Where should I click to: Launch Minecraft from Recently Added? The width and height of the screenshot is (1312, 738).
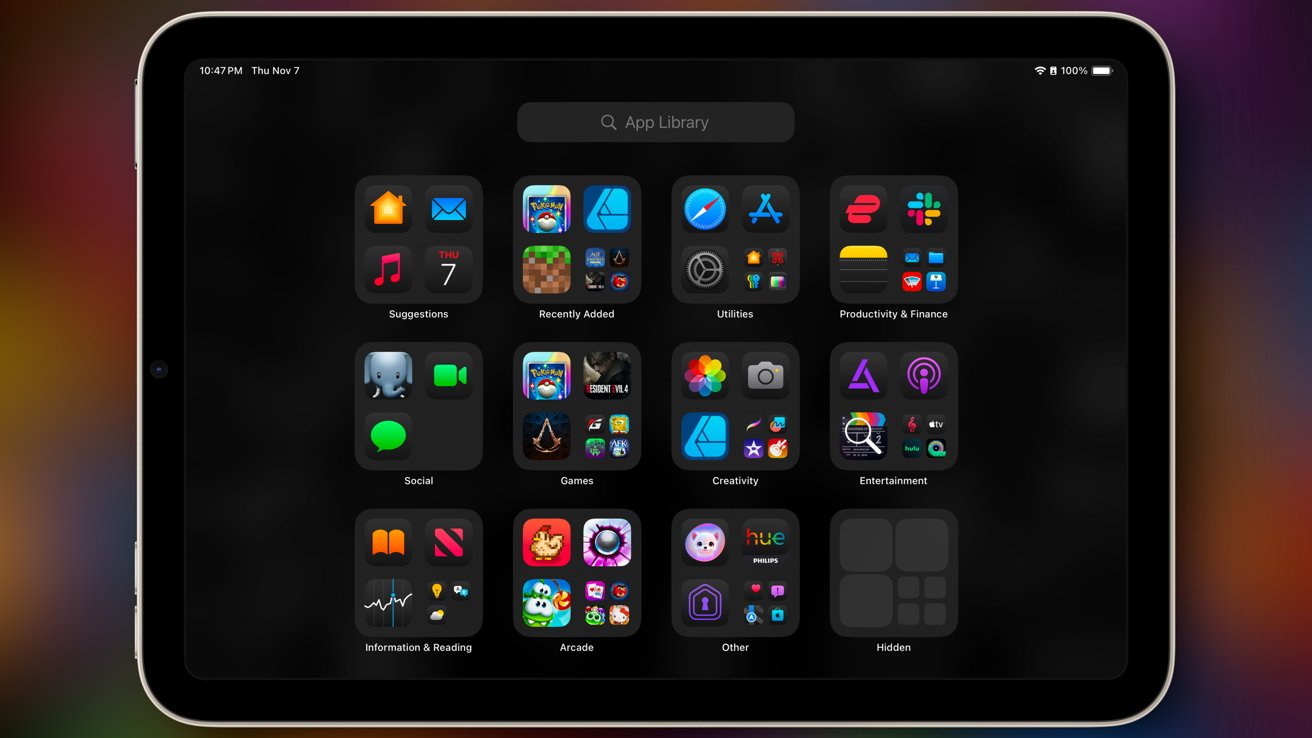(547, 270)
